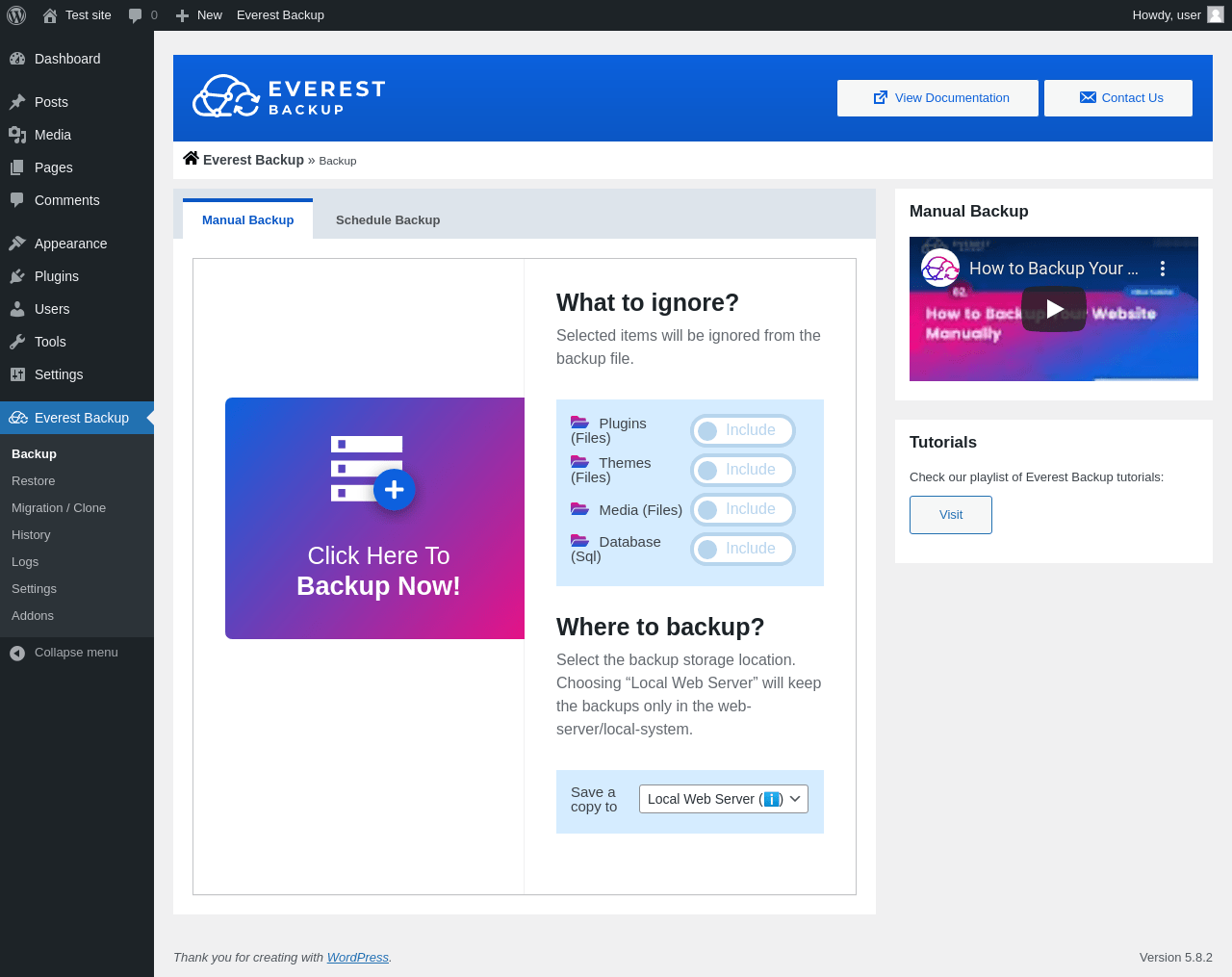The image size is (1232, 977).
Task: Click the Dashboard gauge icon
Action: (x=17, y=59)
